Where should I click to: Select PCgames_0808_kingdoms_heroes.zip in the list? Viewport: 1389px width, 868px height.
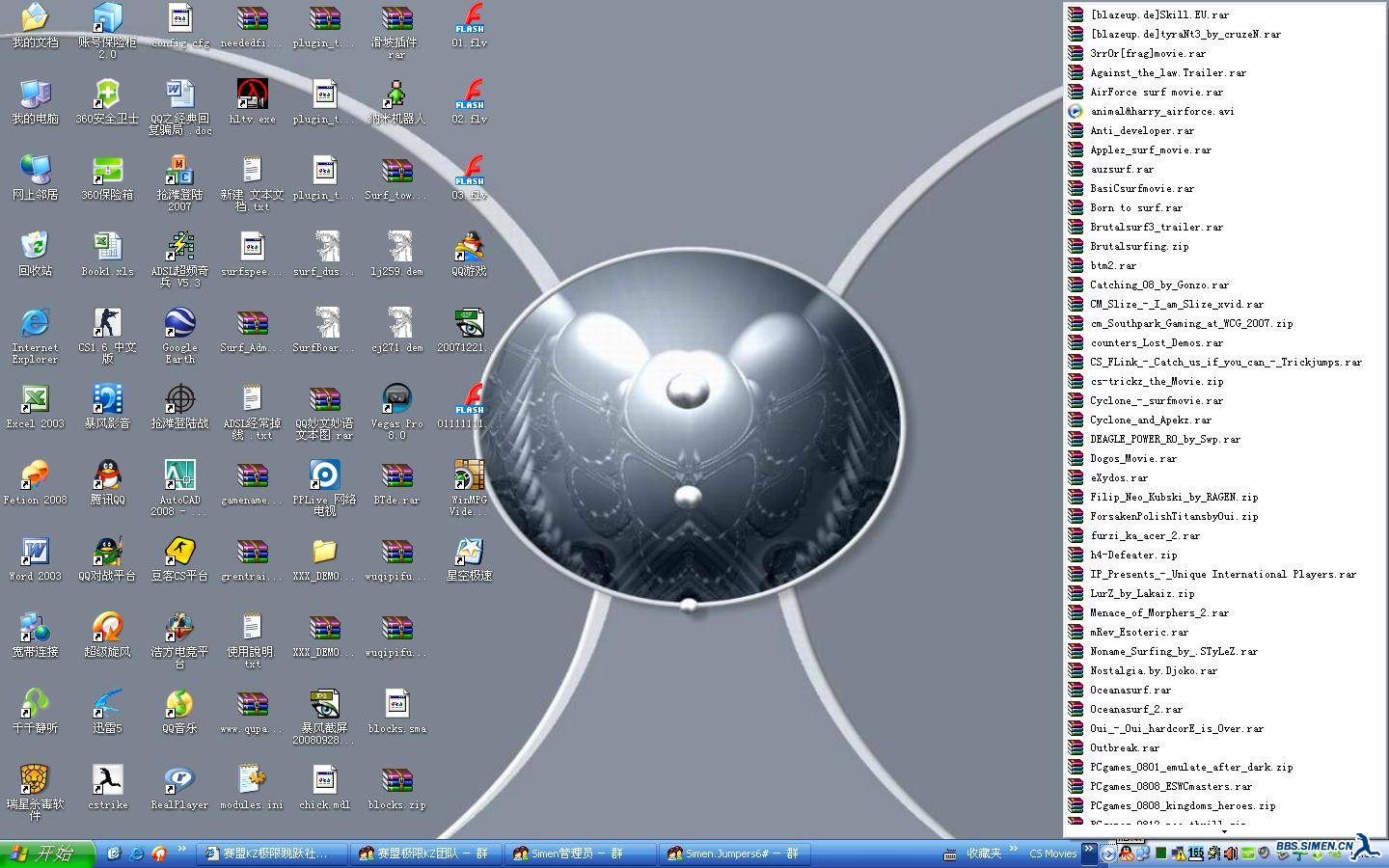1223,805
